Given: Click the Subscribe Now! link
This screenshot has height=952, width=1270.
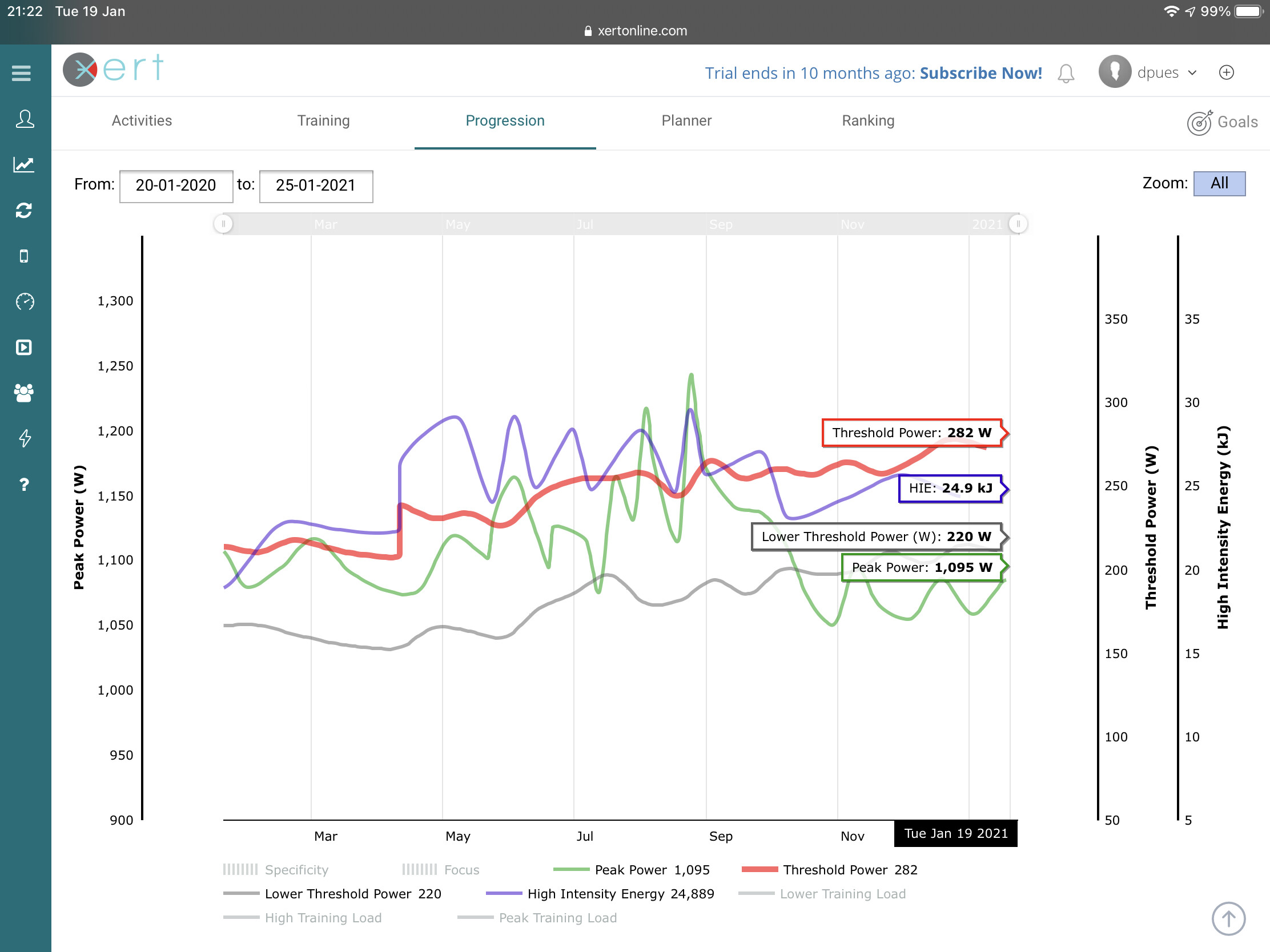Looking at the screenshot, I should tap(980, 74).
